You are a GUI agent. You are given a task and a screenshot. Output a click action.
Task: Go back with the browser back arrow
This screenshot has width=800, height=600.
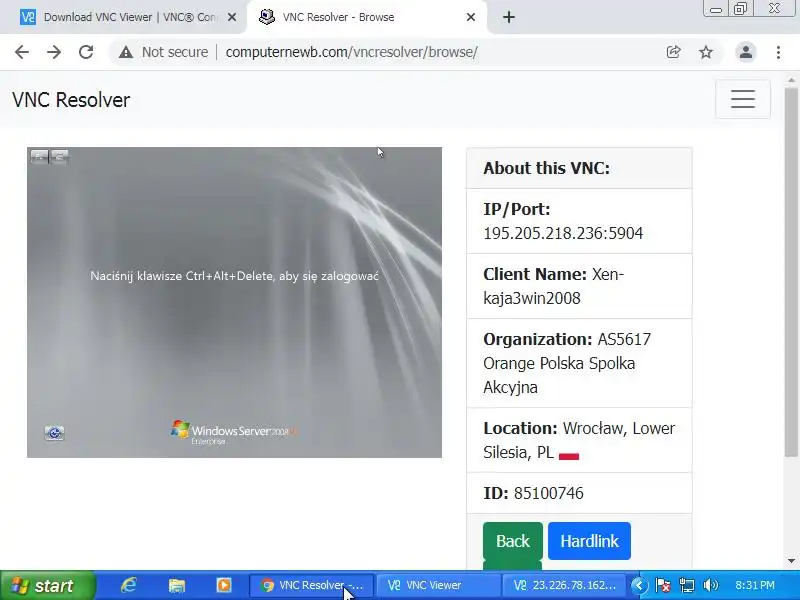pos(22,52)
